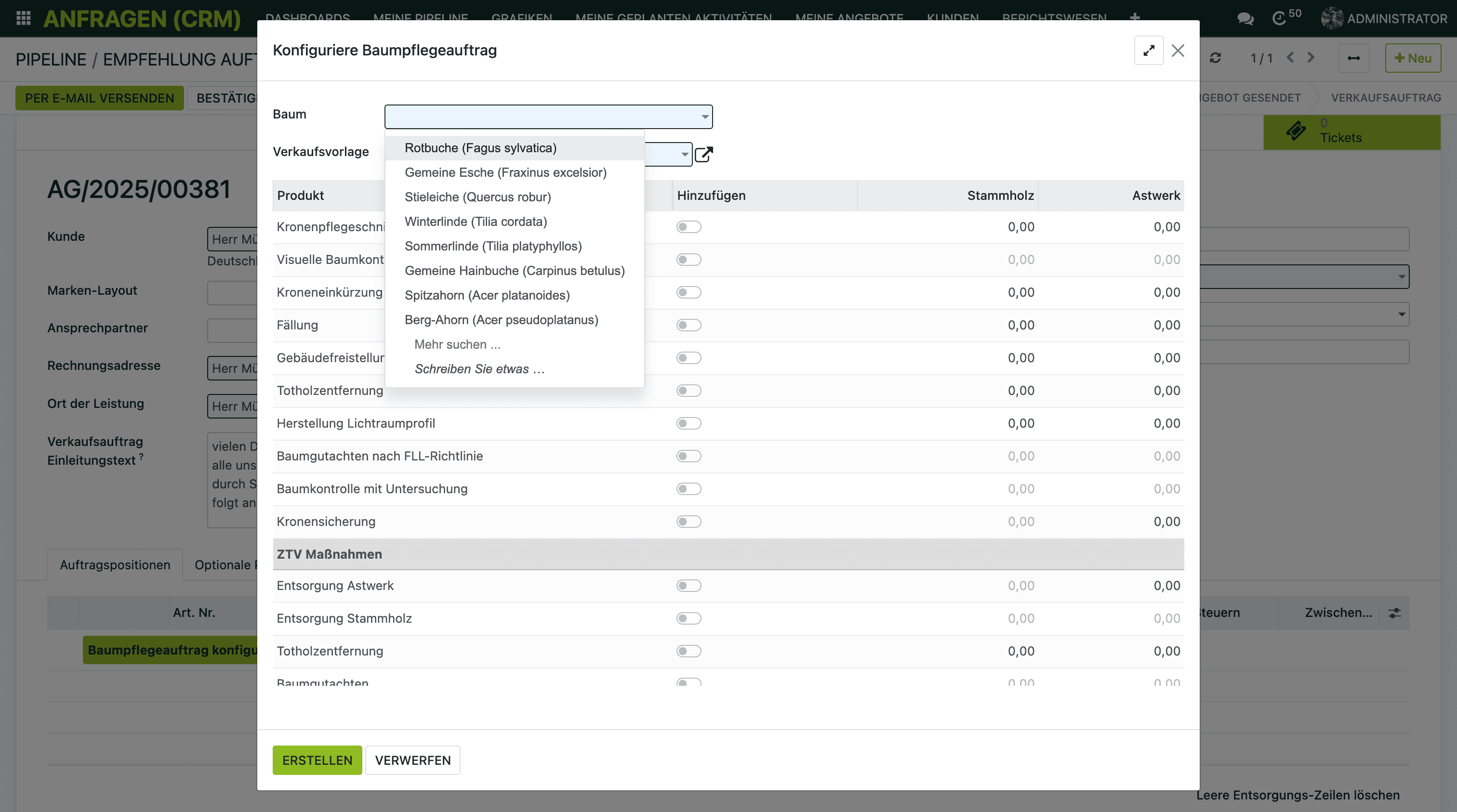Open the conversations chat icon
The image size is (1457, 812).
tap(1245, 18)
